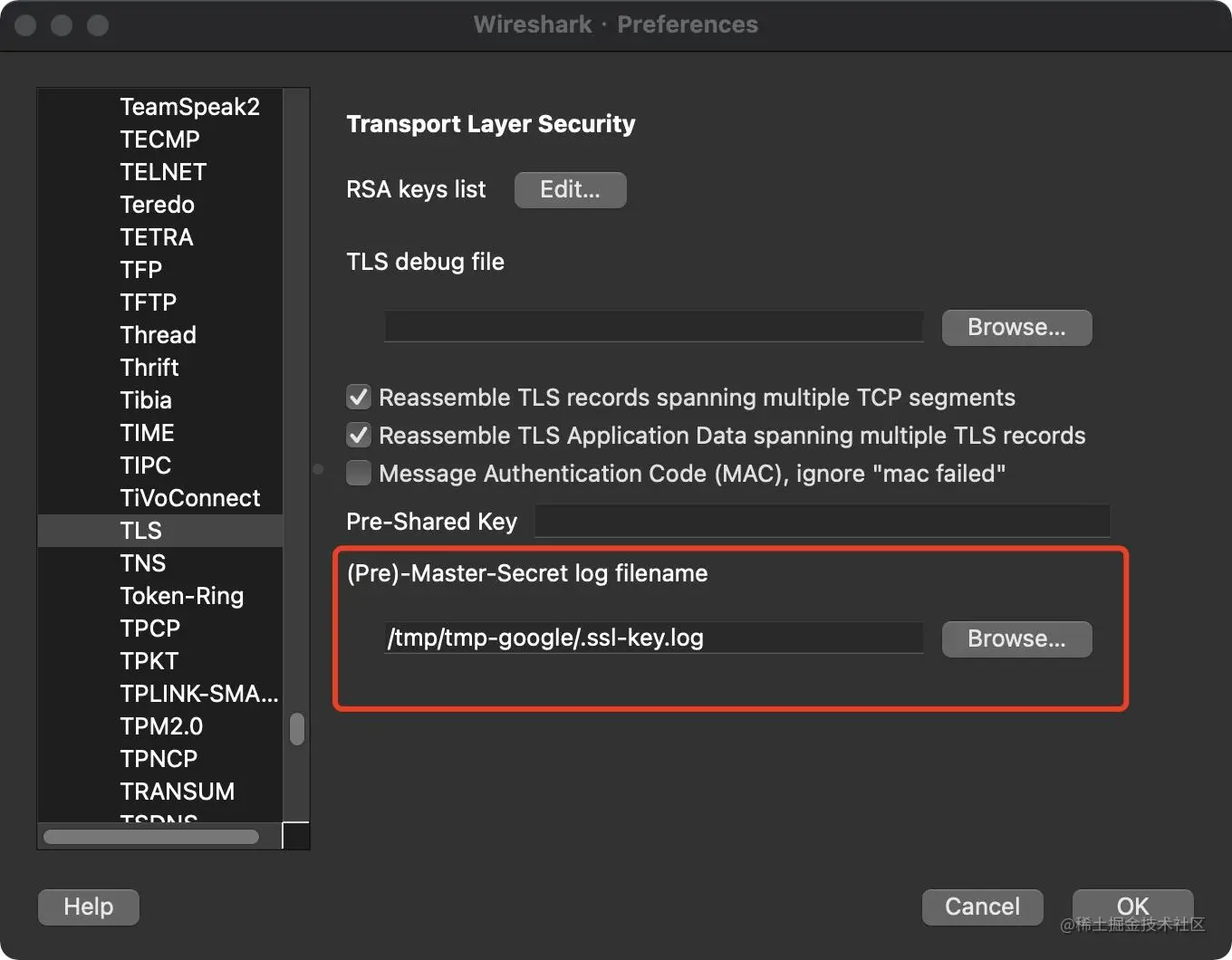This screenshot has width=1232, height=960.
Task: Enable ignore "mac failed" checkbox
Action: coord(359,474)
